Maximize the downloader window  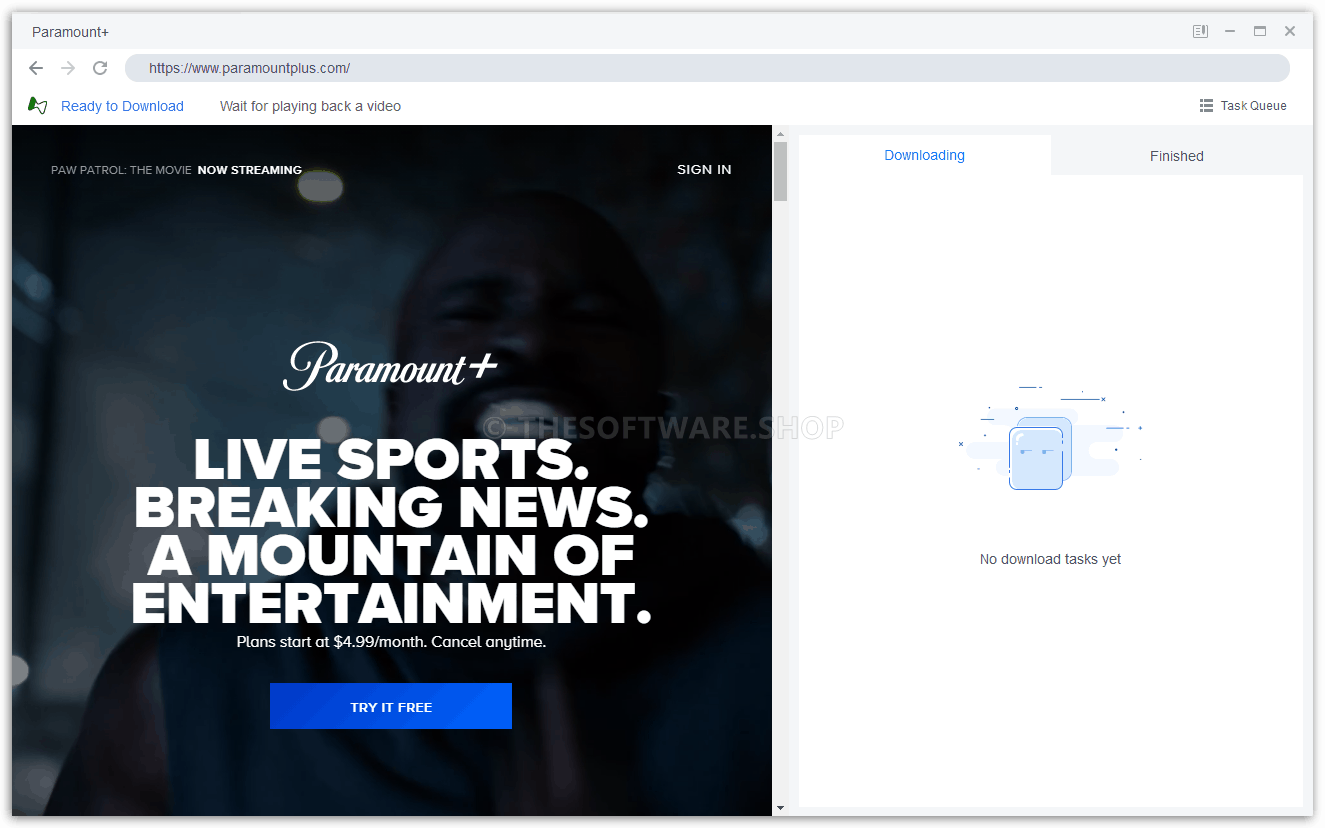[x=1260, y=32]
